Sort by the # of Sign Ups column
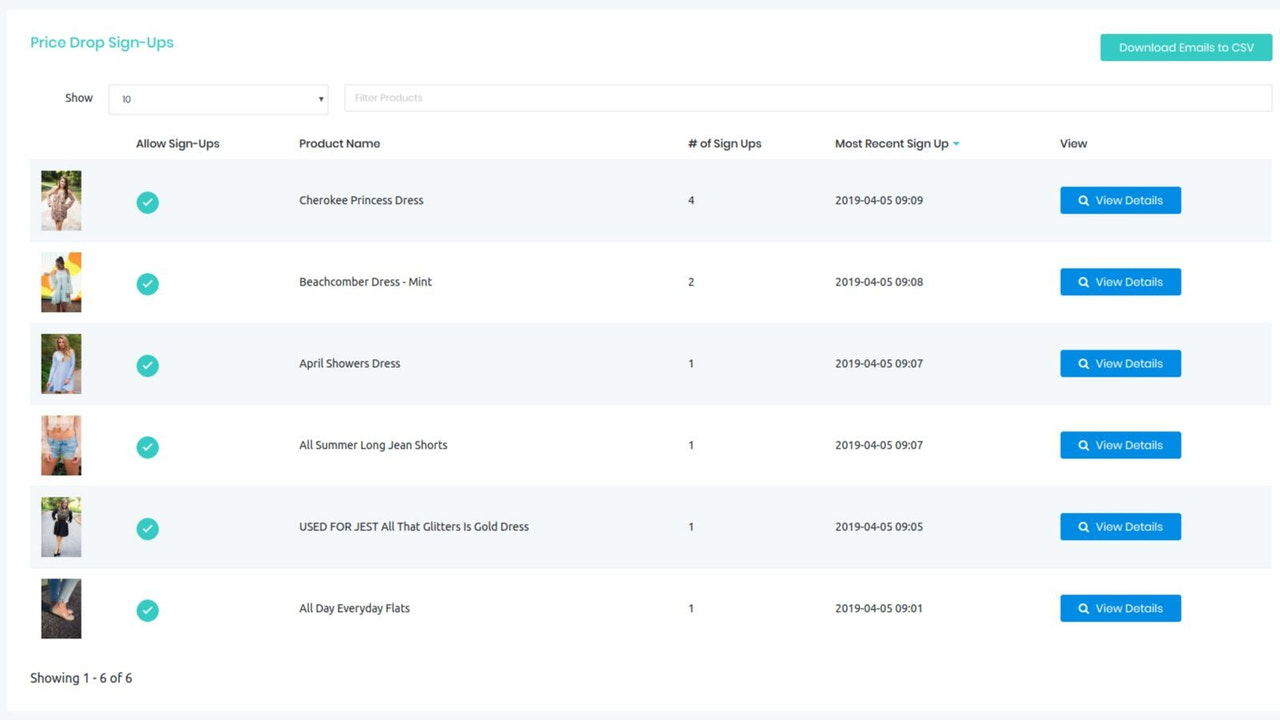 [724, 143]
